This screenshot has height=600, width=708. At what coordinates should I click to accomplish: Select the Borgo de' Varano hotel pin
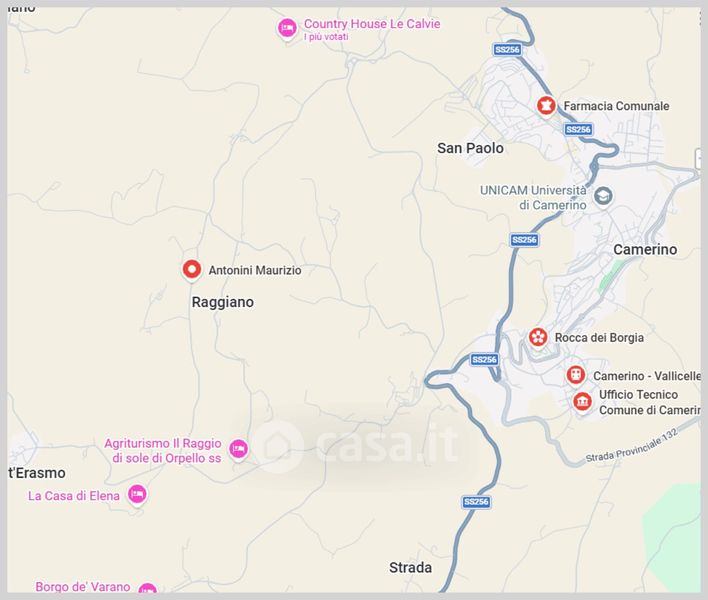point(148,589)
